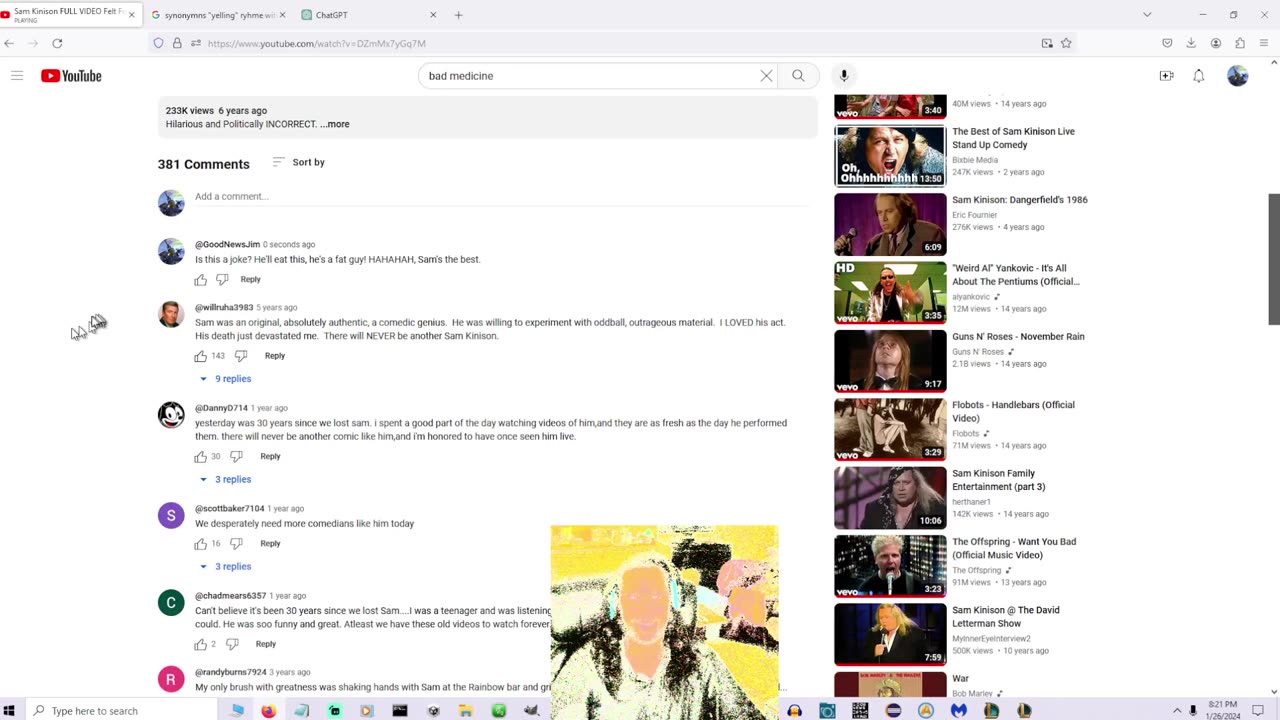
Task: Open Firefox from the taskbar
Action: coord(269,711)
